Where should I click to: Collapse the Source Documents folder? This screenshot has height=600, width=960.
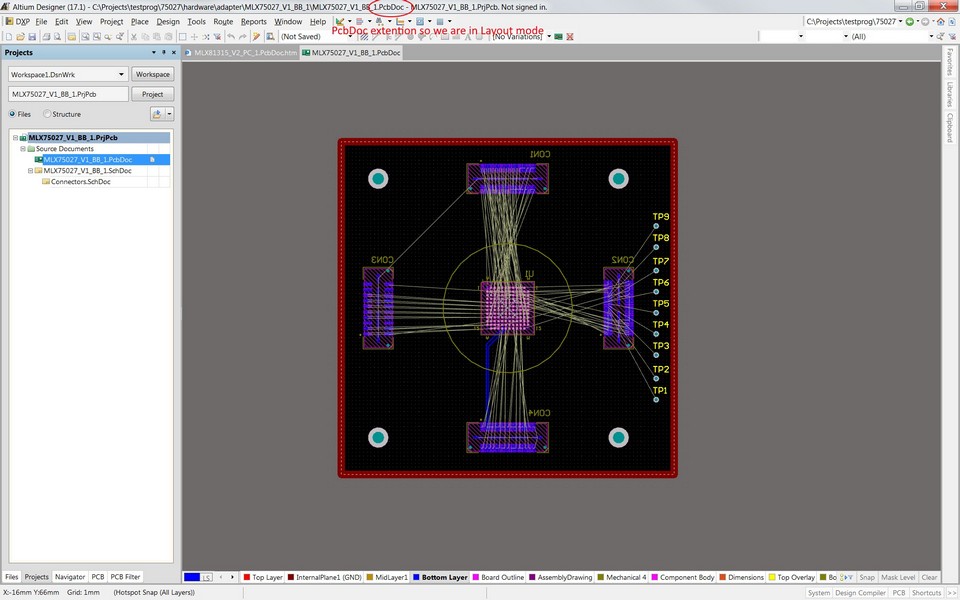(23, 149)
